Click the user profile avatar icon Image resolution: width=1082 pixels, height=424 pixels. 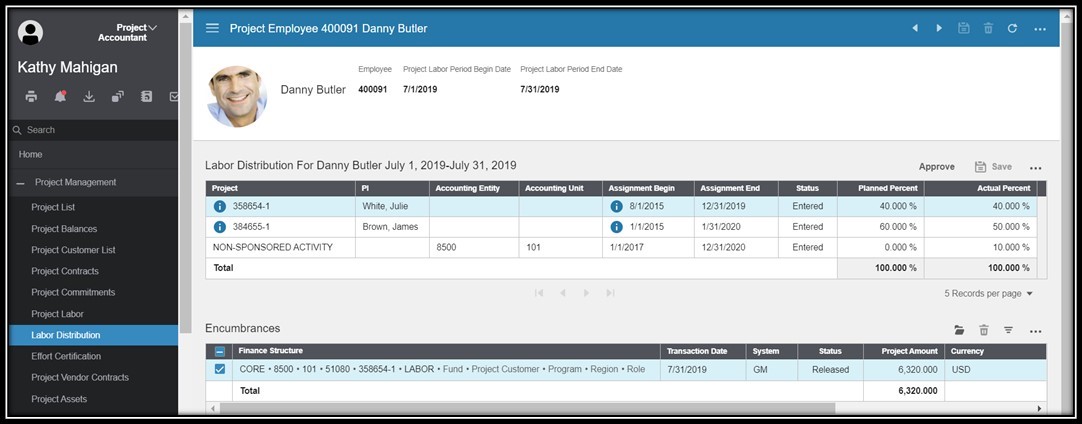pyautogui.click(x=30, y=32)
